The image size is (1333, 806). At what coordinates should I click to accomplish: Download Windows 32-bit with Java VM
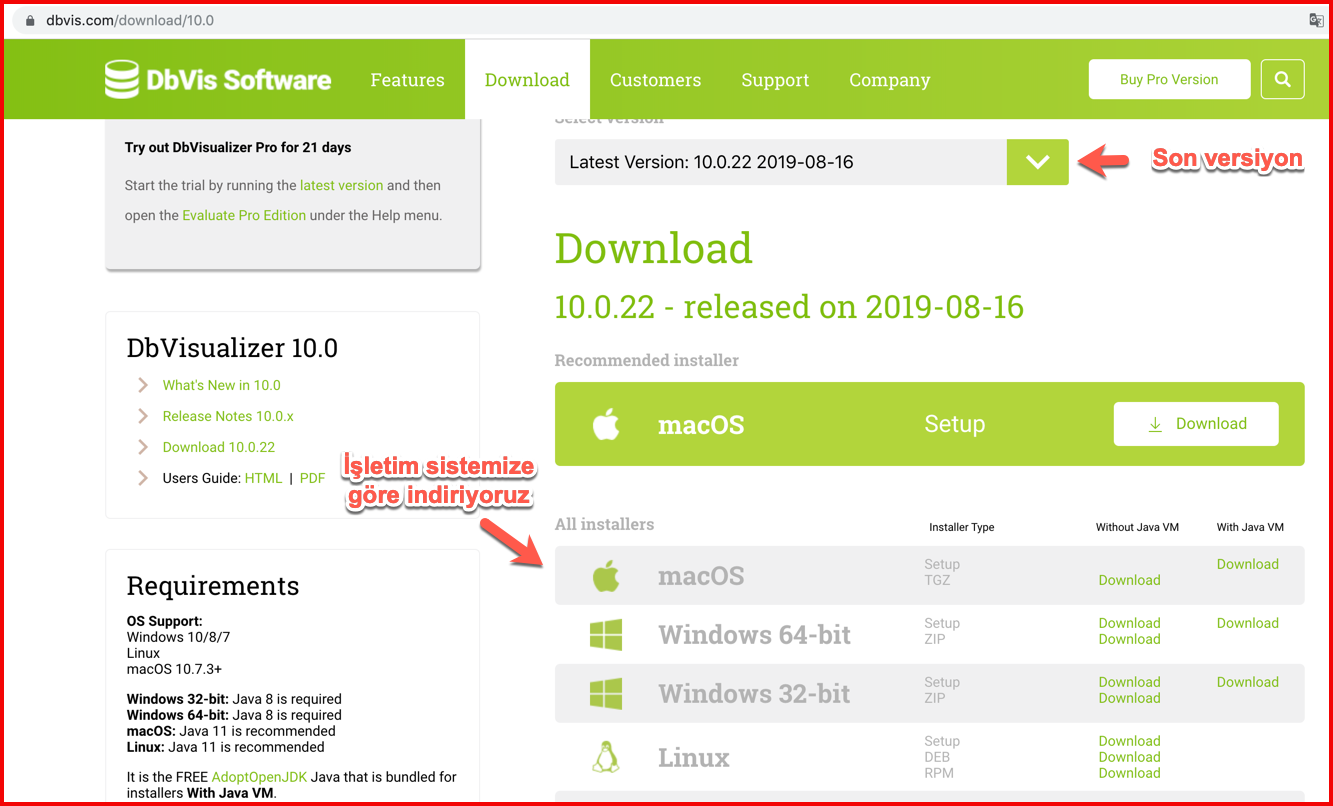1247,682
